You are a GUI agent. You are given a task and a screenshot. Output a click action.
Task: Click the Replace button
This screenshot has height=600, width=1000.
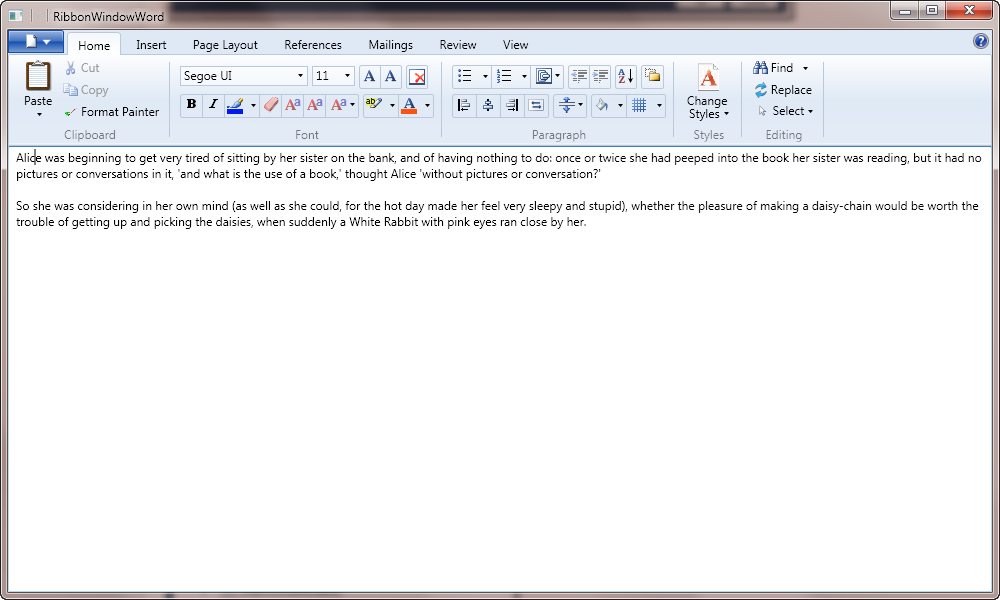tap(783, 90)
